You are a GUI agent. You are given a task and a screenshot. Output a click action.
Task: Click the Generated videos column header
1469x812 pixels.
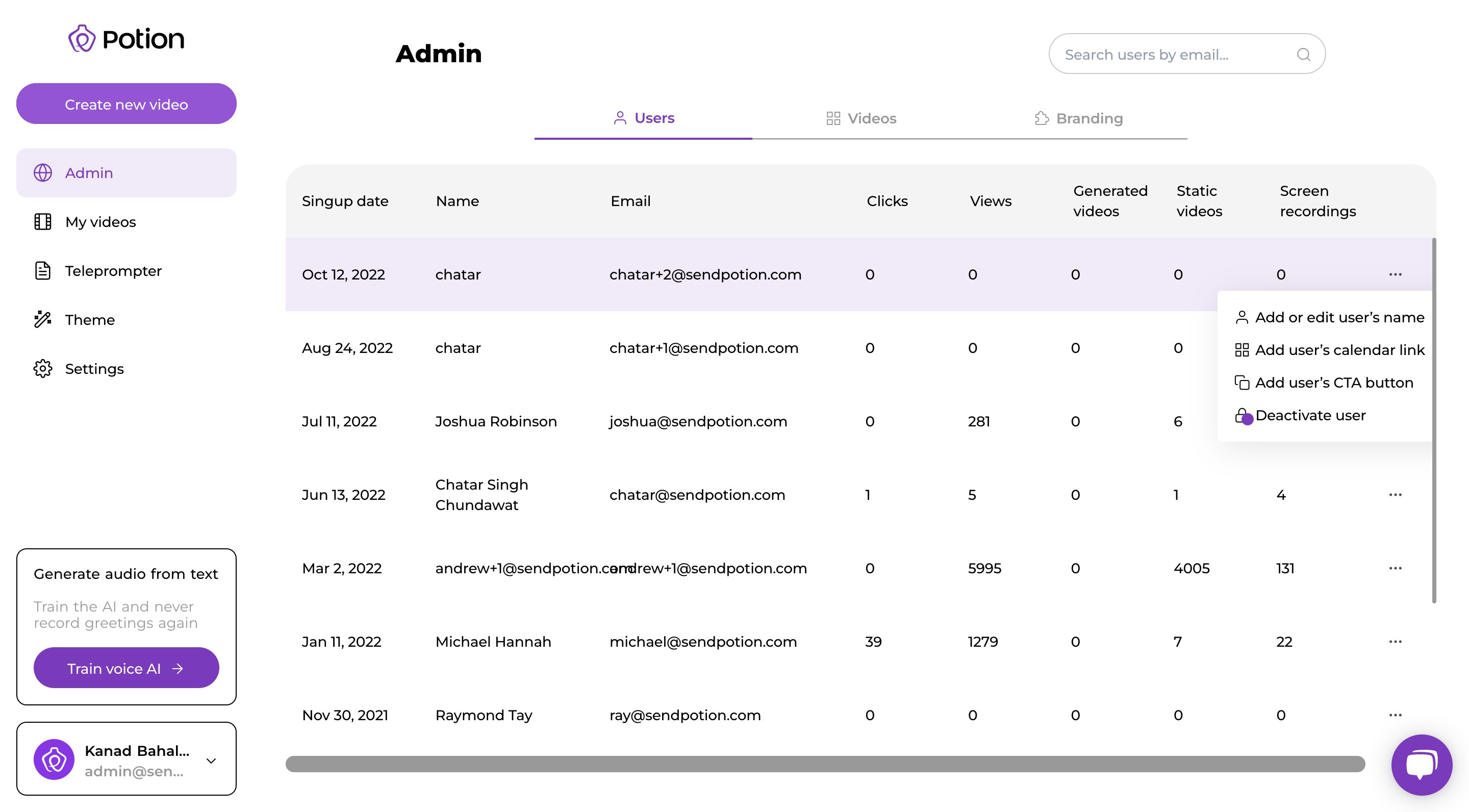coord(1110,201)
